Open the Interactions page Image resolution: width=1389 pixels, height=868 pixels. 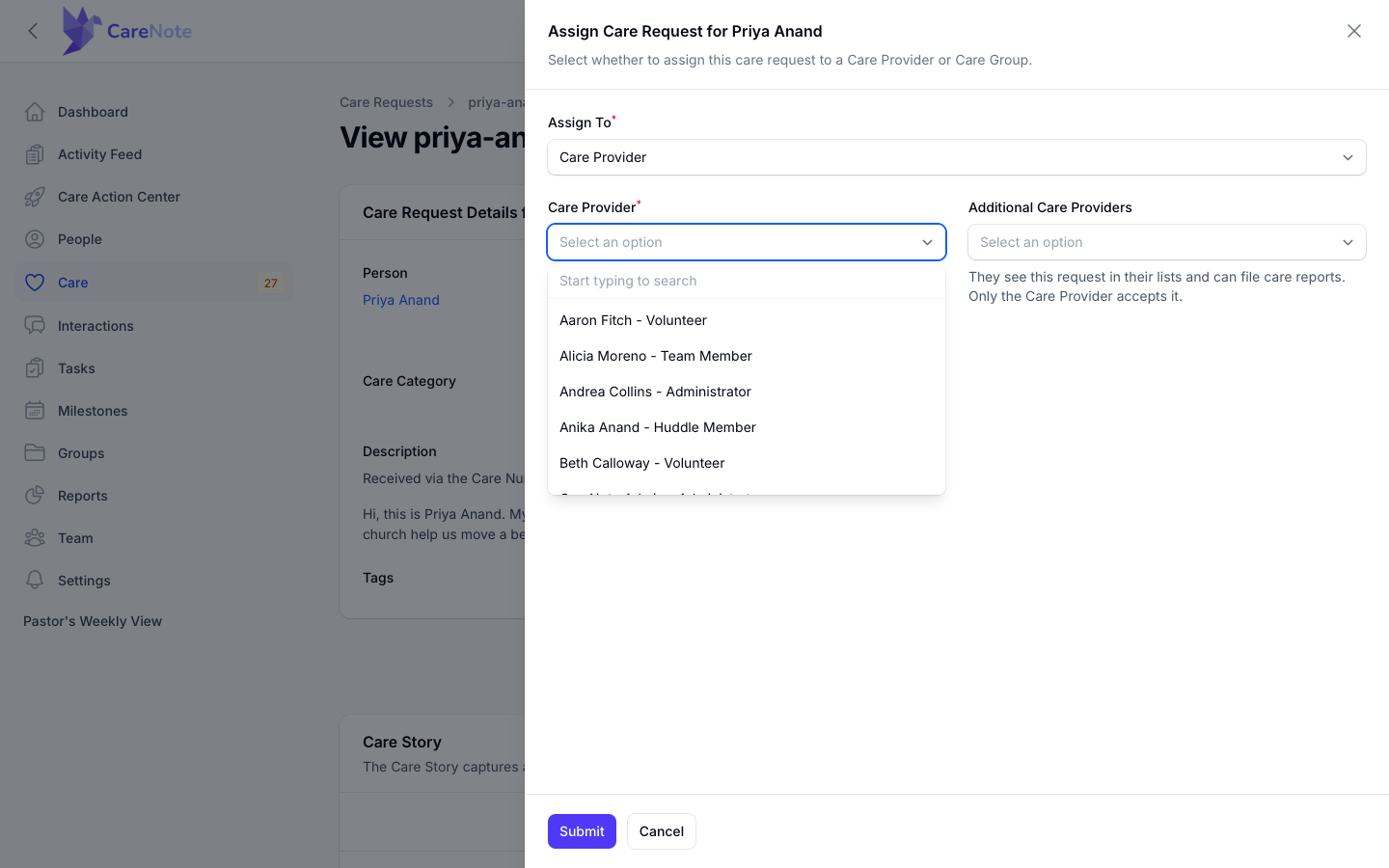[154, 326]
